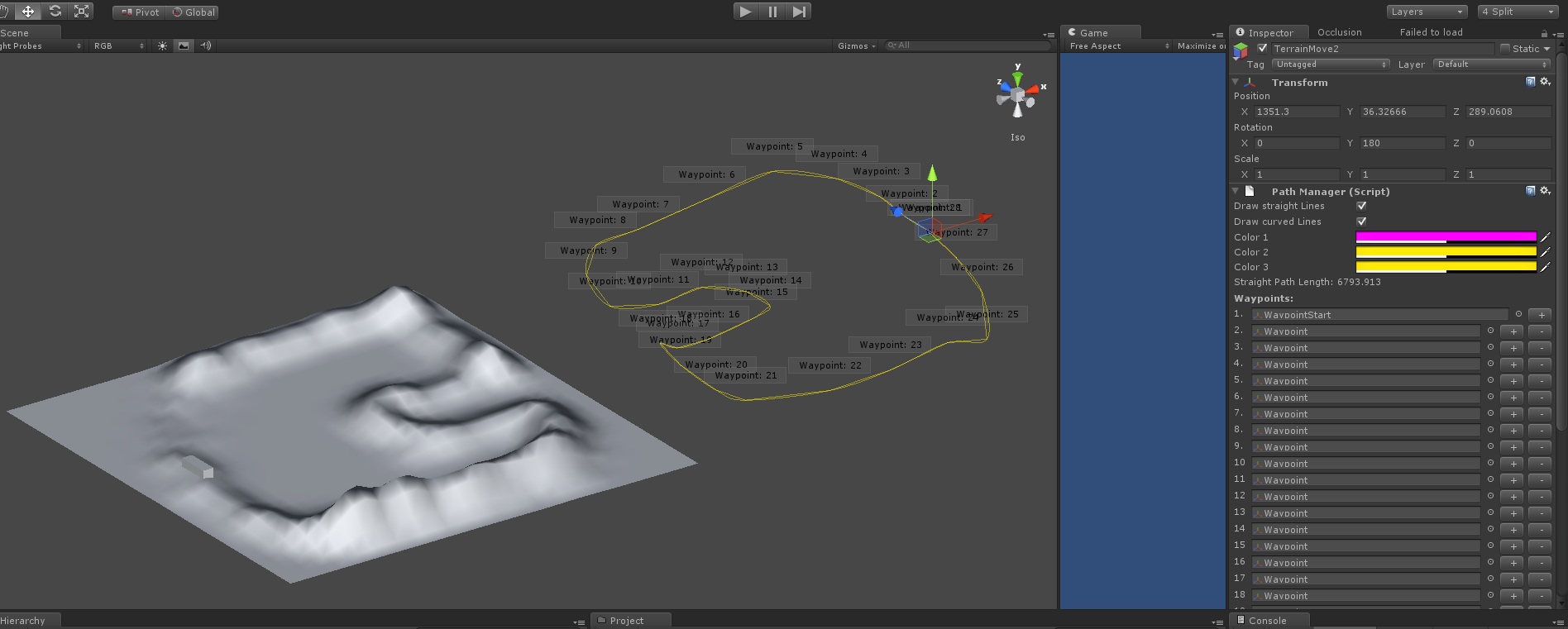Open the Game panel options menu
This screenshot has height=629, width=1568.
click(1217, 35)
